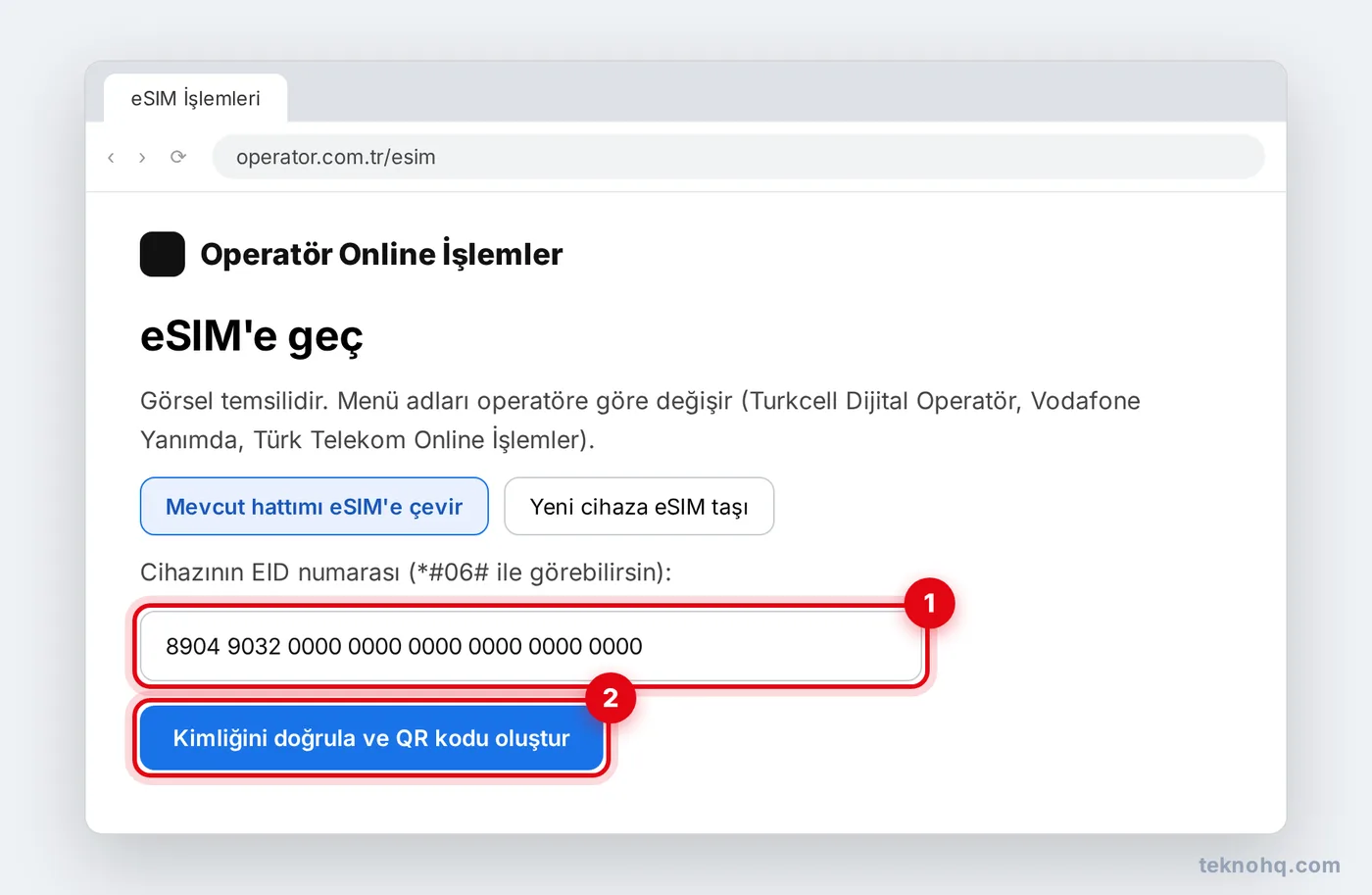Click the "Cihazının EID numarası" label
The width and height of the screenshot is (1372, 895).
point(406,572)
